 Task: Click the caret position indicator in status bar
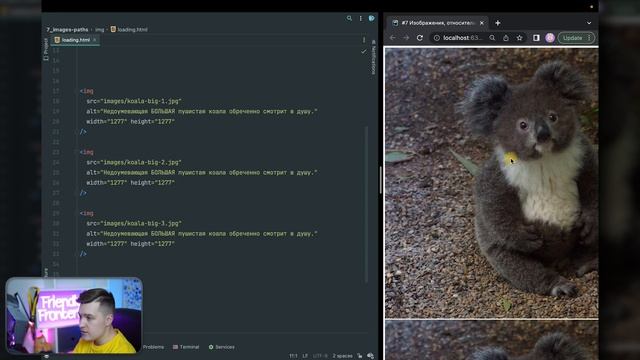293,356
